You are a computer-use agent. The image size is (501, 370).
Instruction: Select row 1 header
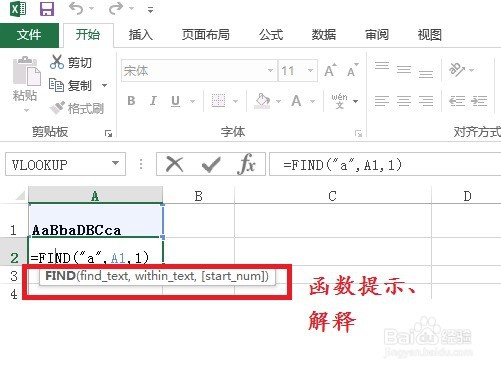coord(13,221)
